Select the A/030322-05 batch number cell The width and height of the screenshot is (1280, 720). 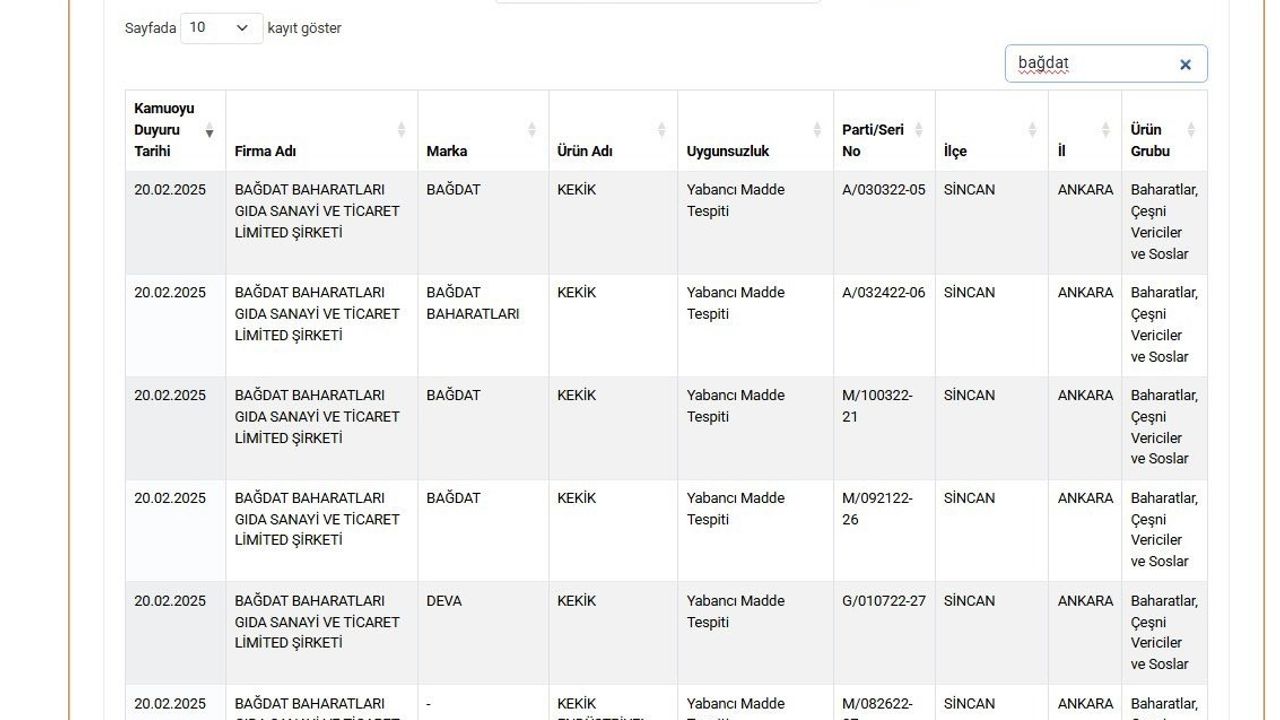click(883, 190)
